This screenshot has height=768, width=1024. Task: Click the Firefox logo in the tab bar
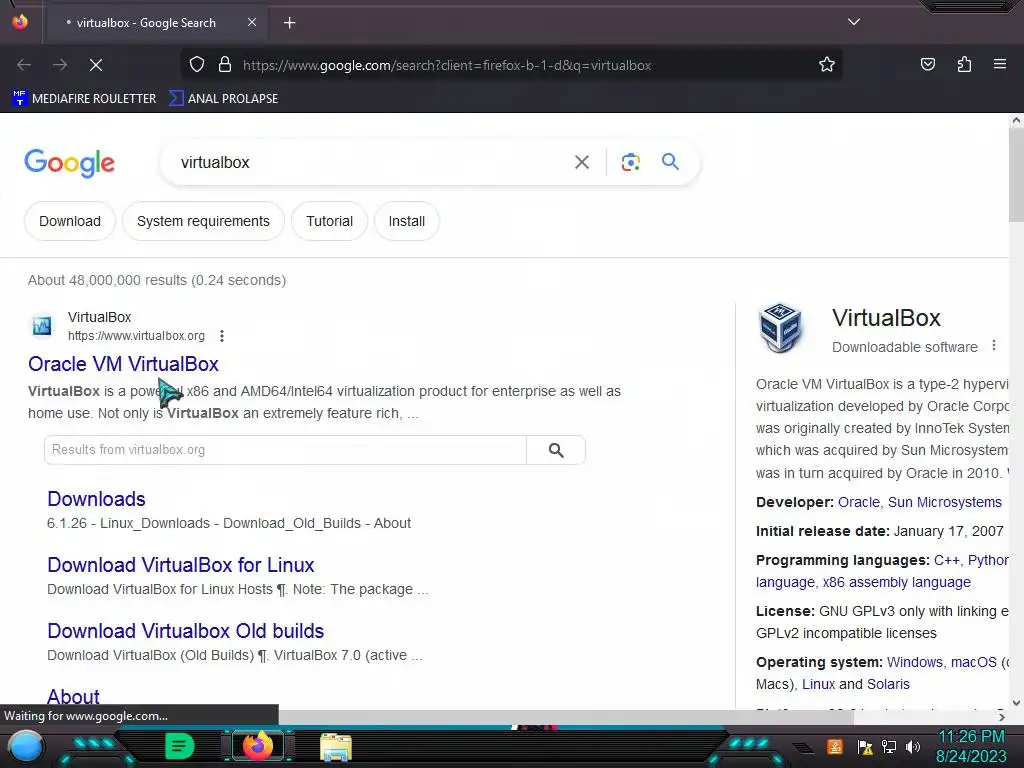point(20,22)
